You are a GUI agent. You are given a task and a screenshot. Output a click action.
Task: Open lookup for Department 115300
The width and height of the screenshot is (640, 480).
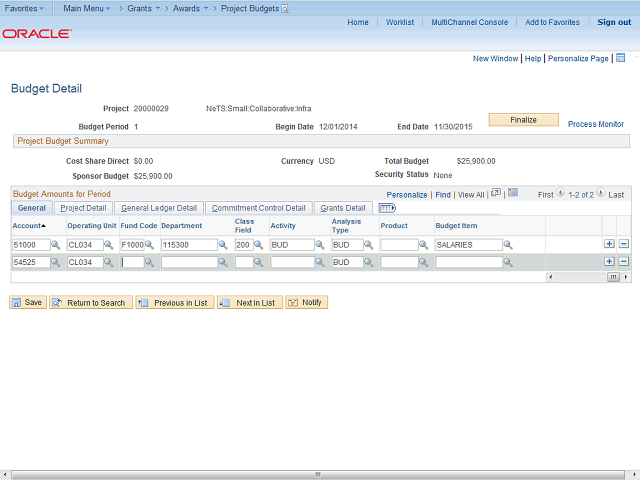coord(224,245)
